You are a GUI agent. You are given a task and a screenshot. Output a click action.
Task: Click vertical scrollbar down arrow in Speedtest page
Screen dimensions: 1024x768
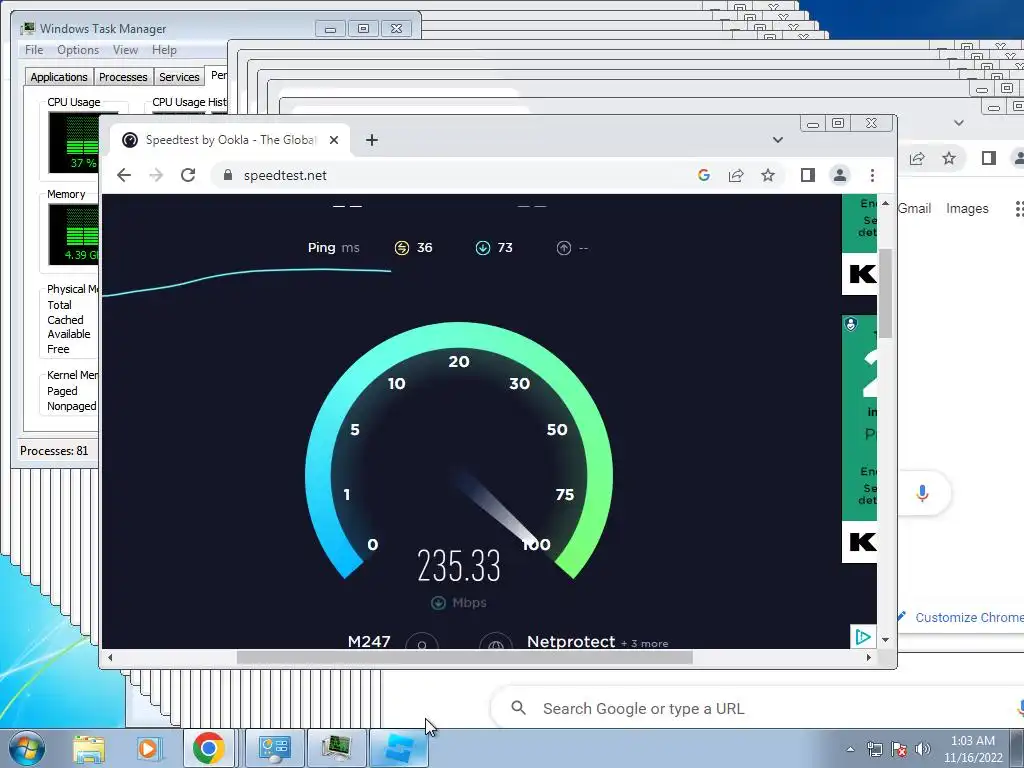[x=886, y=640]
